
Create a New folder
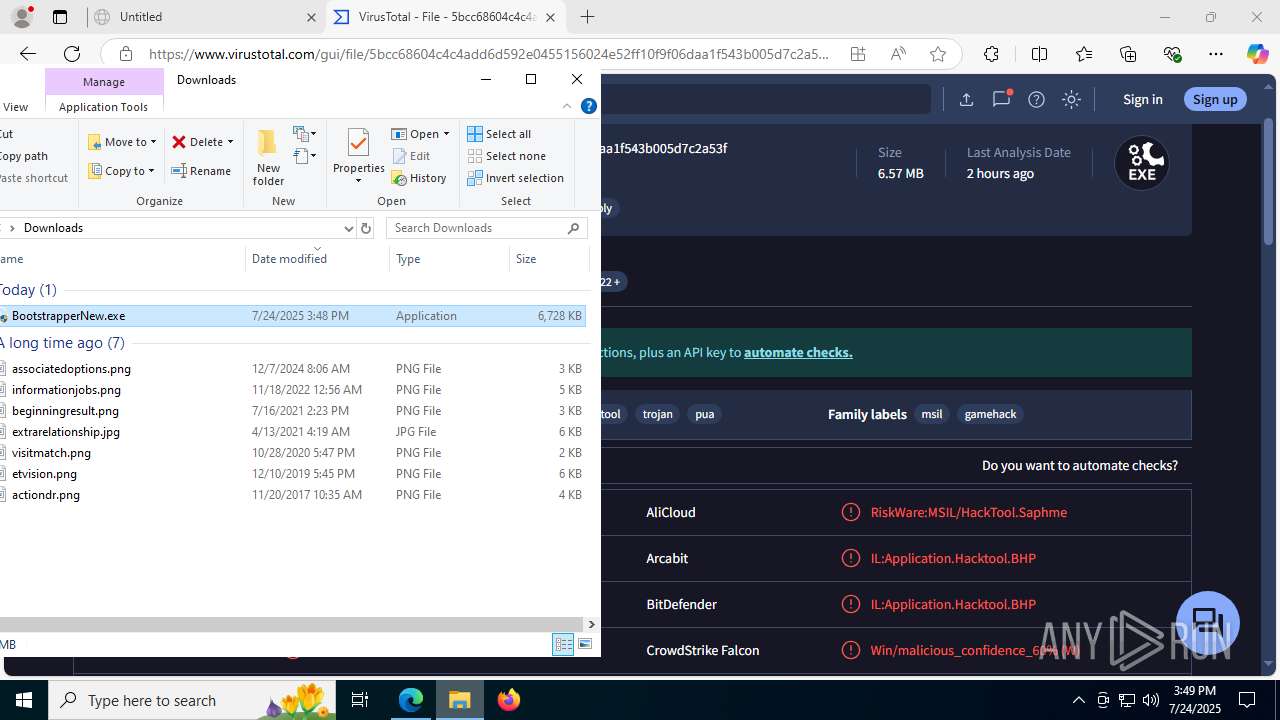coord(268,158)
